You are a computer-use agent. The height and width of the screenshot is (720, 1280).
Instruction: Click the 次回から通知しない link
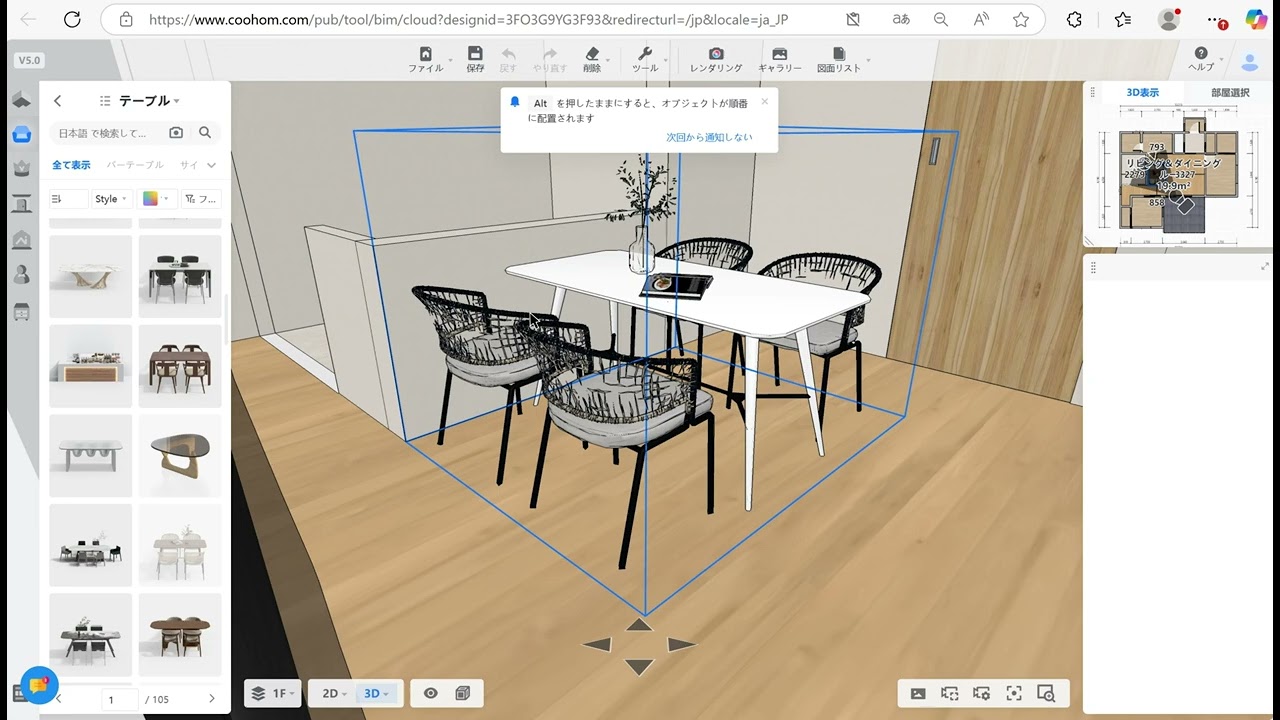[710, 137]
